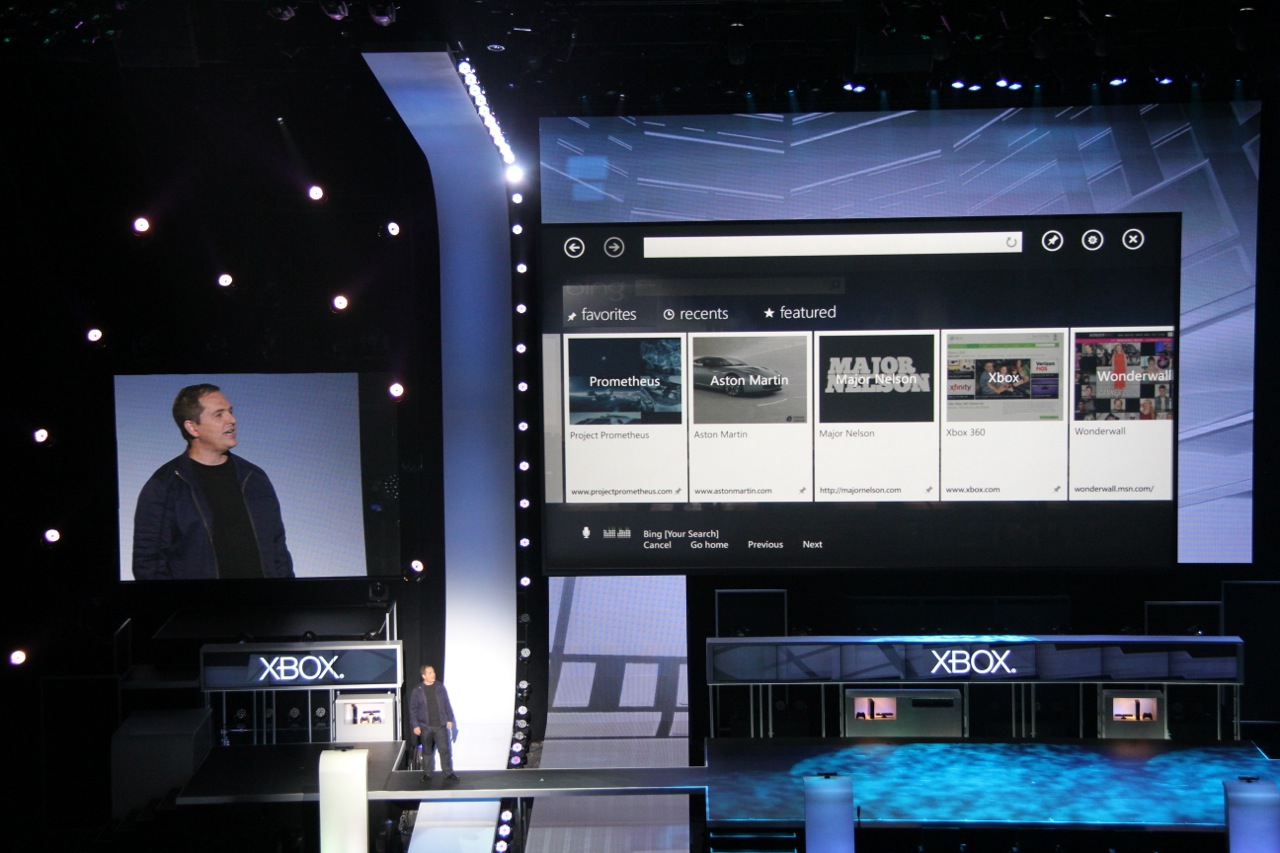
Task: Toggle the pin on Aston Martin tile
Action: (x=802, y=491)
